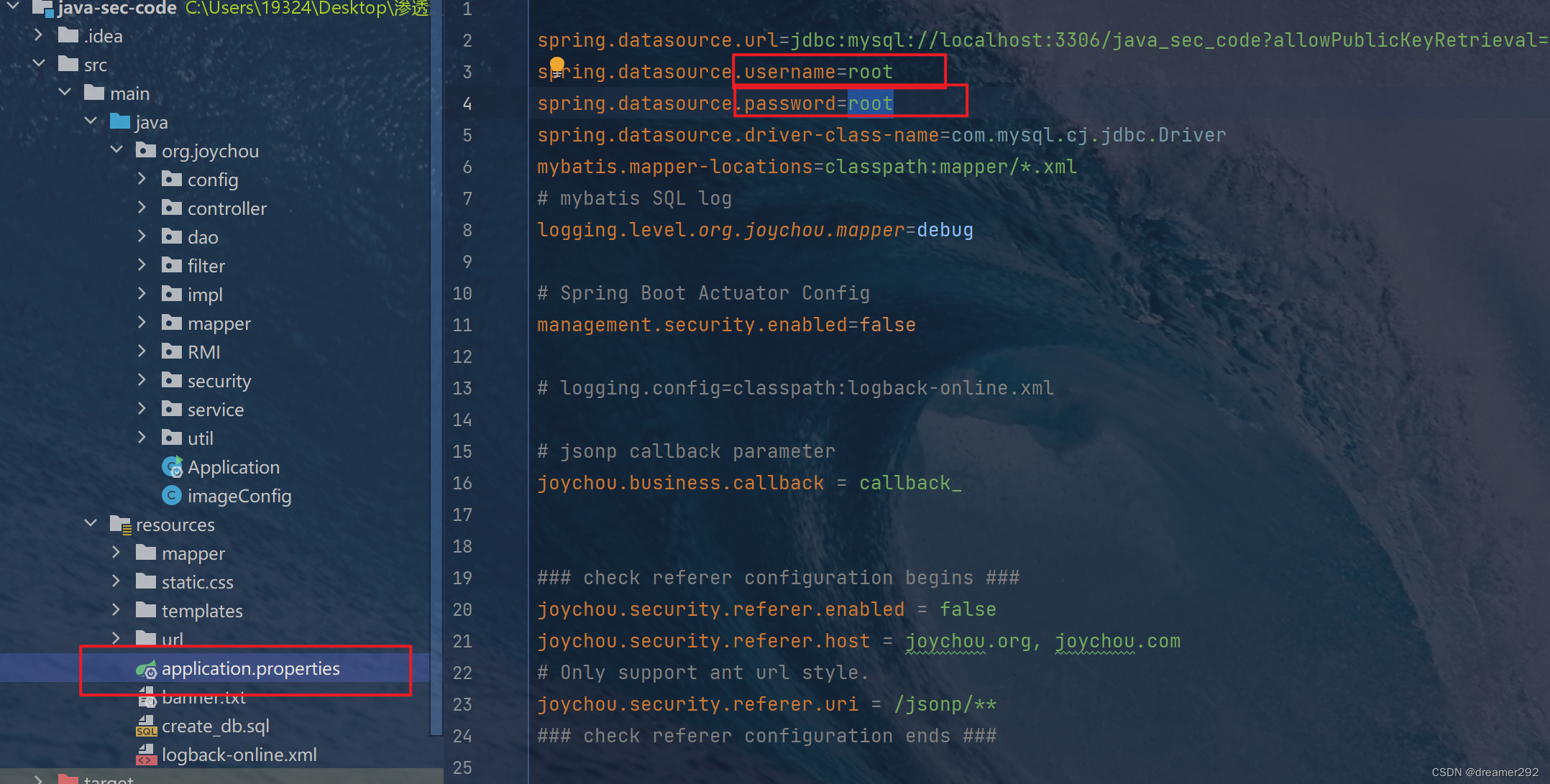The width and height of the screenshot is (1550, 784).
Task: Select the resources folder icon
Action: [120, 525]
